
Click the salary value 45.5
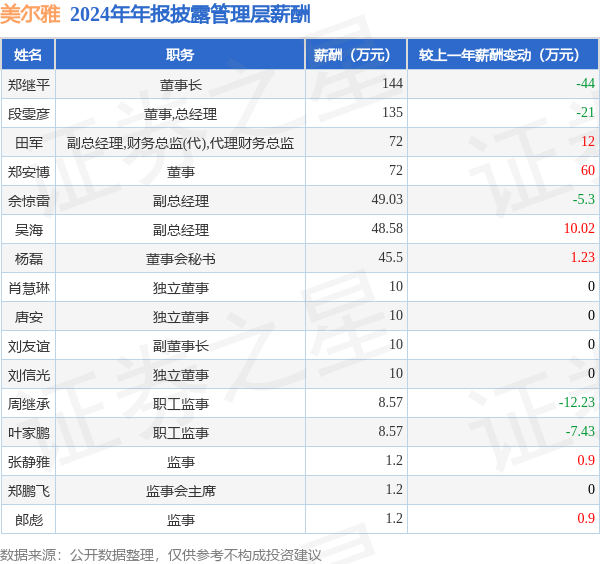[x=391, y=258]
